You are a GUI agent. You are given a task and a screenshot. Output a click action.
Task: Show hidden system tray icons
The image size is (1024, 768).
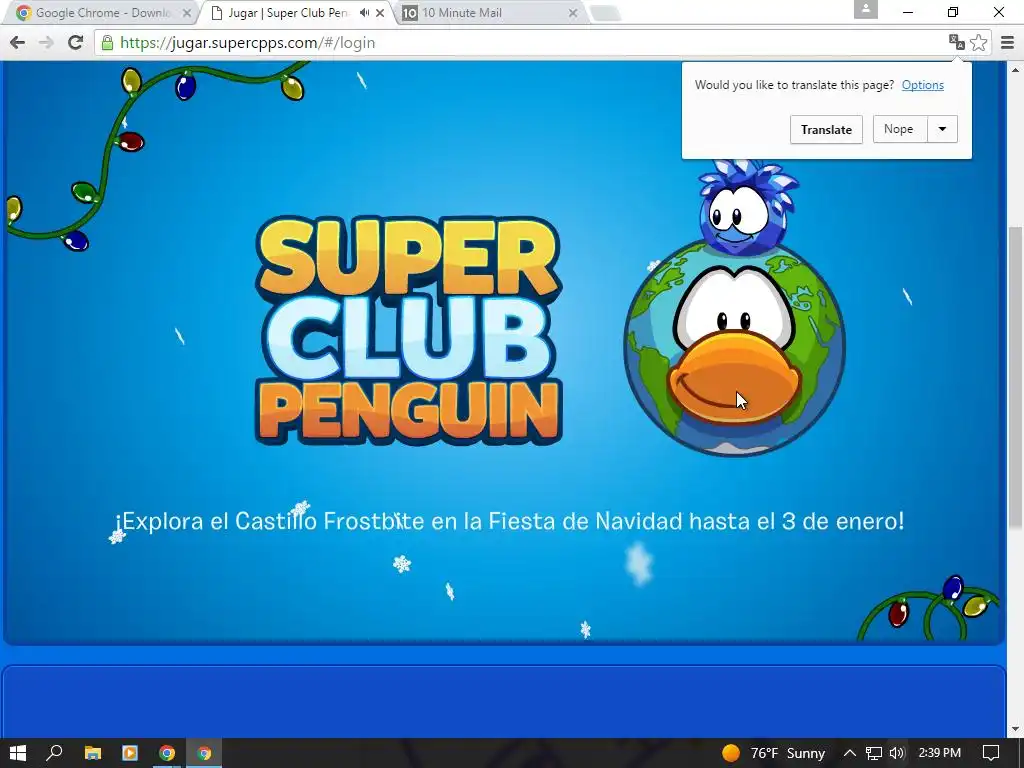pos(850,753)
